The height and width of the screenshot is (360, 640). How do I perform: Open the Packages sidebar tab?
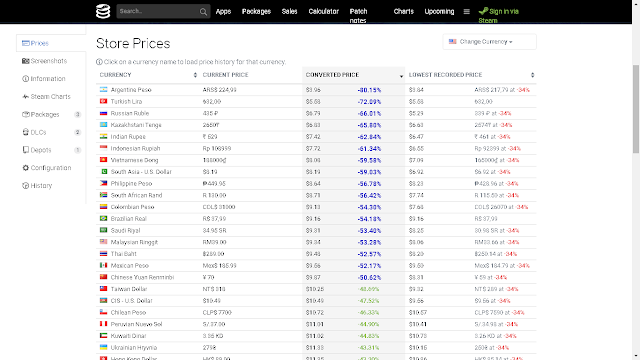[51, 115]
